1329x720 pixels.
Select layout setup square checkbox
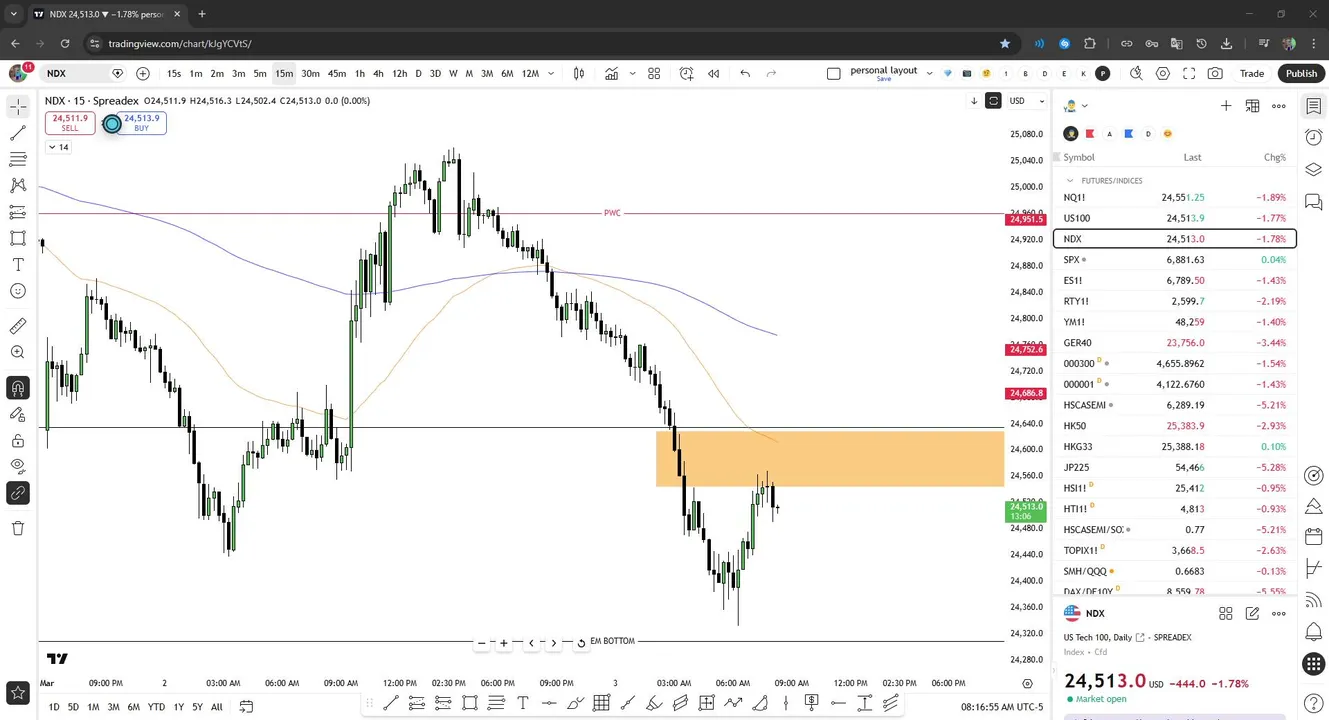(834, 73)
